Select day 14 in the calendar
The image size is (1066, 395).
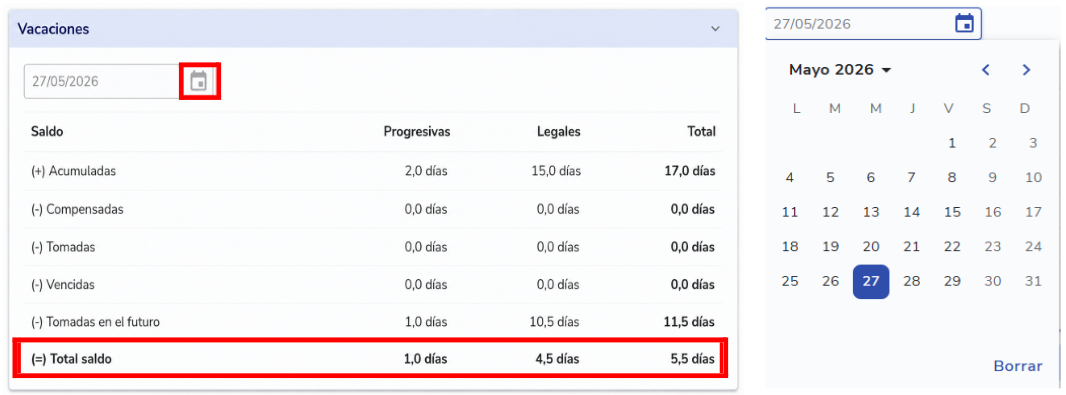(912, 212)
